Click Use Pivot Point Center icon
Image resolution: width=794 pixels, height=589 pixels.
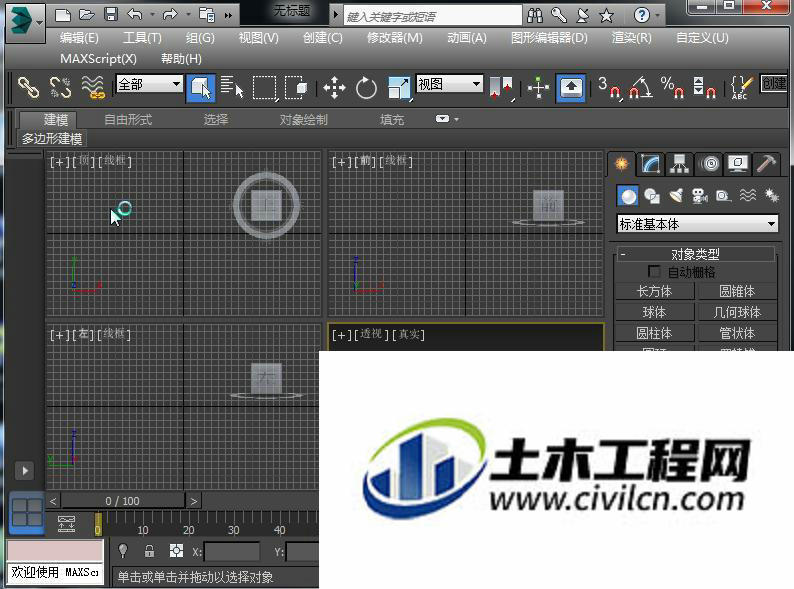click(x=502, y=88)
